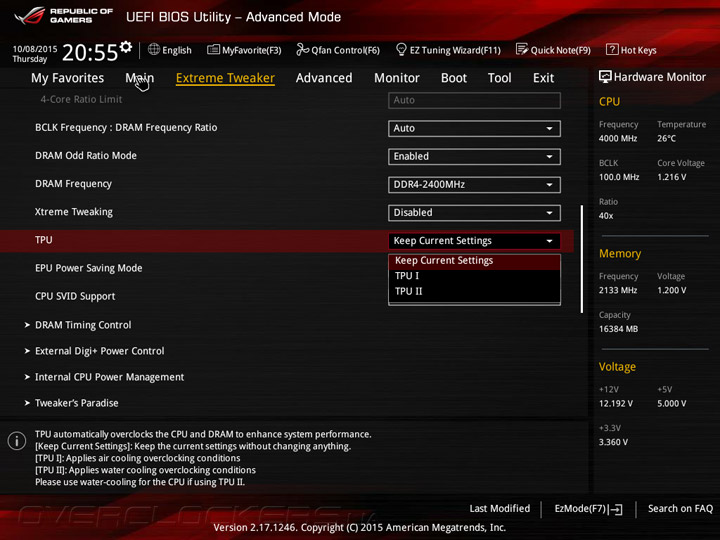Click the memory capacity value 16384 MB
This screenshot has width=720, height=540.
pyautogui.click(x=618, y=329)
